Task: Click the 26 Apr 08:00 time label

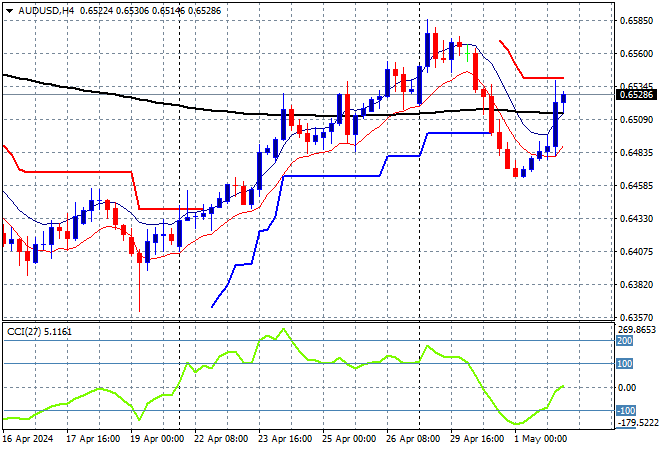Action: (x=413, y=439)
